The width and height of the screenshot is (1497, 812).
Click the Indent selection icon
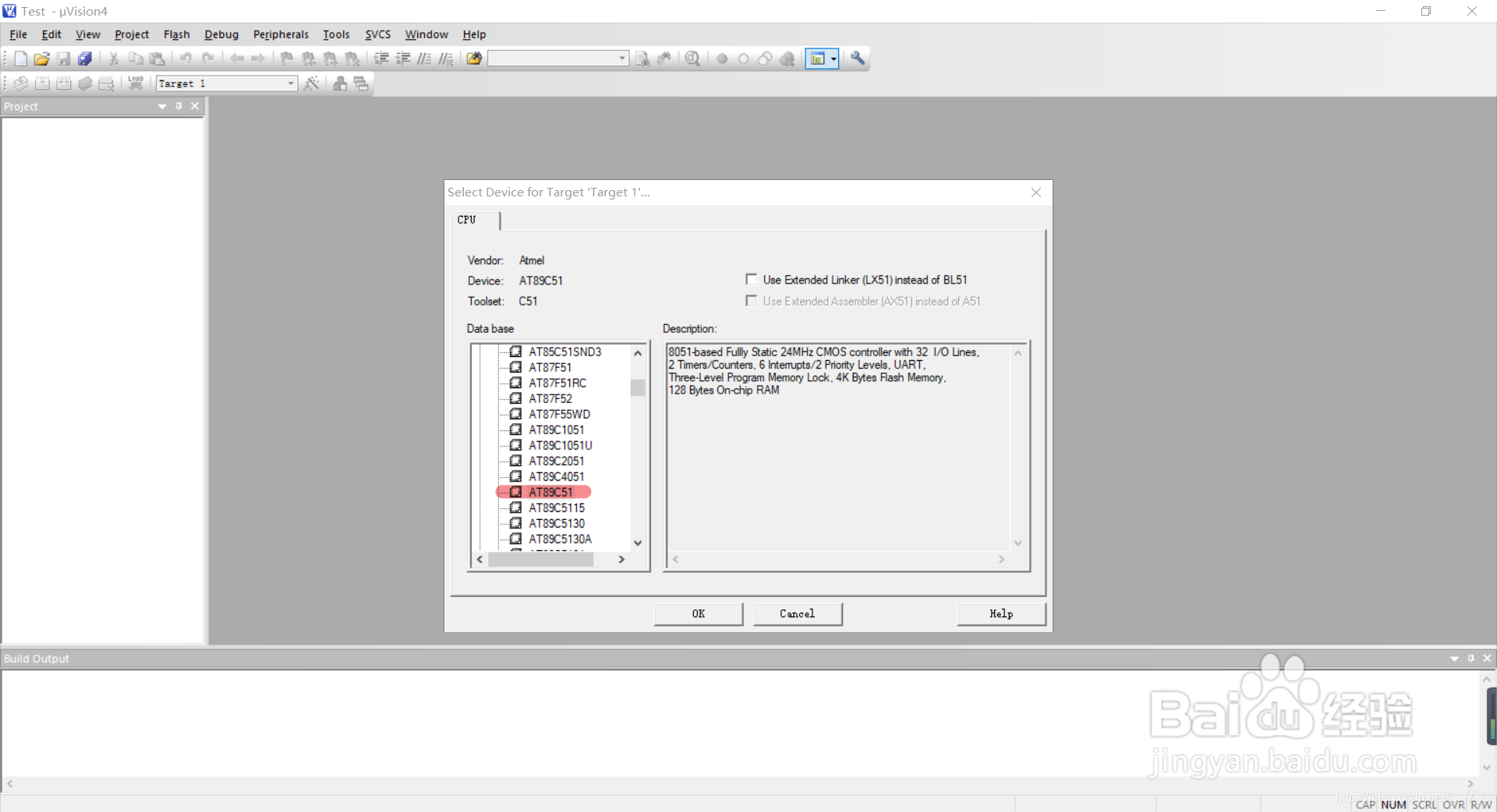381,58
